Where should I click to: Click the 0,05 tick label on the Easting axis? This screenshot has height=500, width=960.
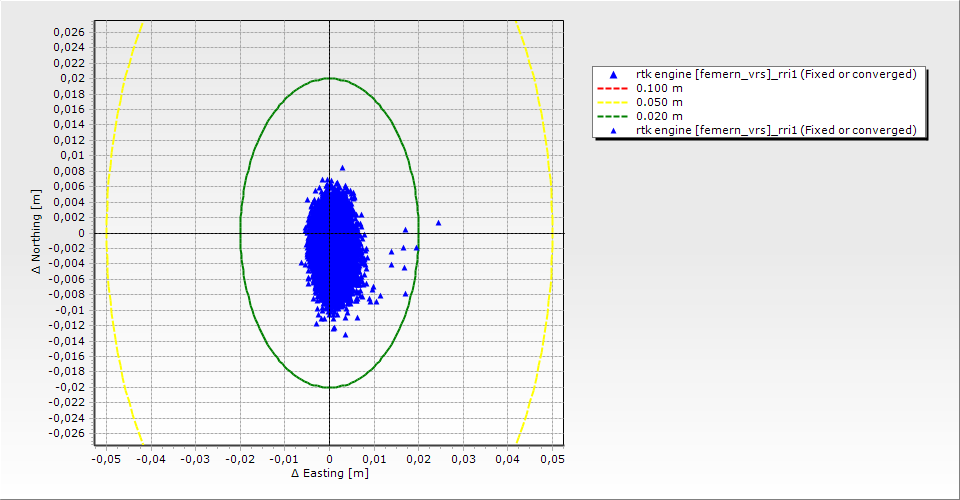[x=552, y=458]
